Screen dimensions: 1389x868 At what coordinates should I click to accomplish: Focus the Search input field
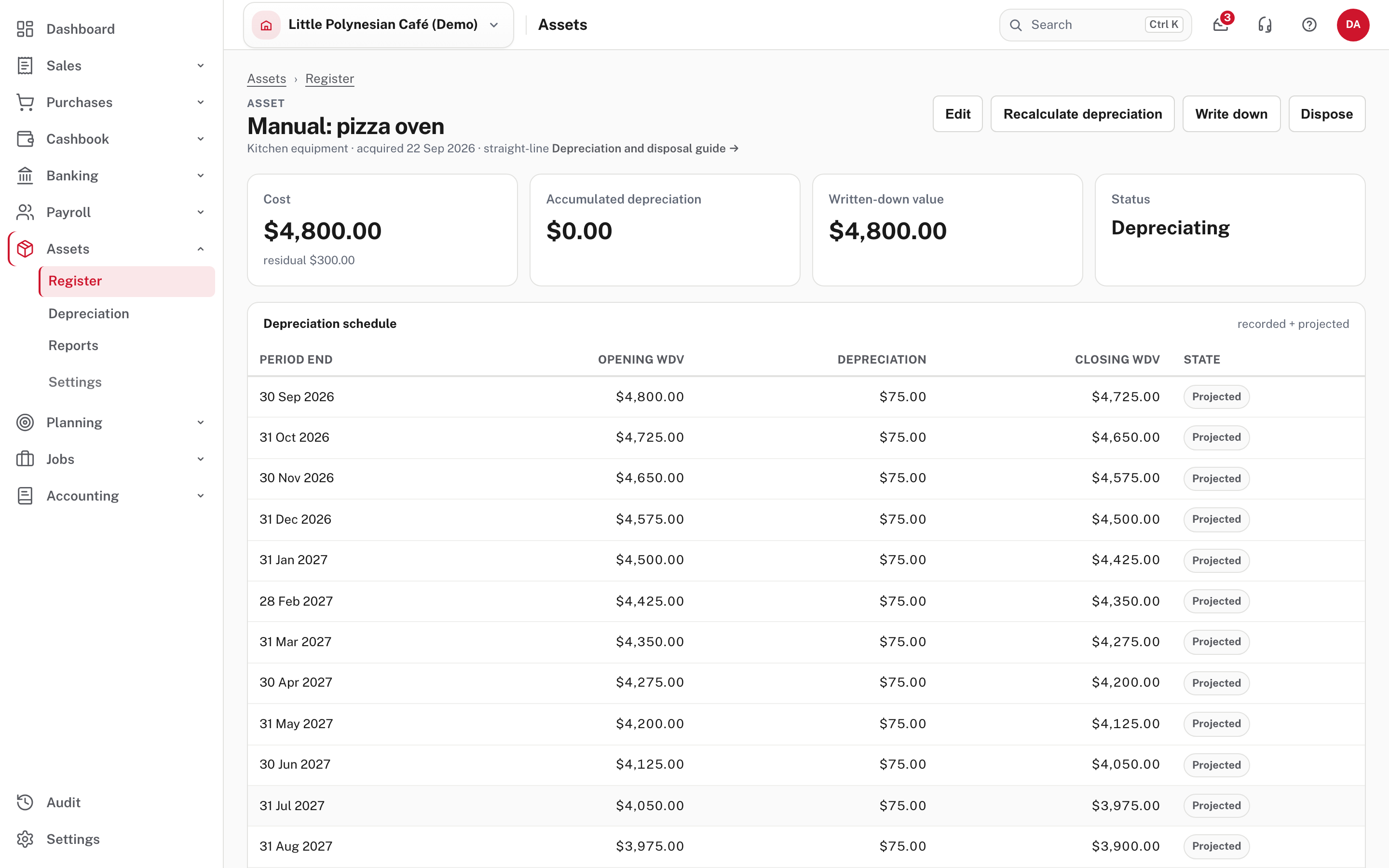tap(1095, 25)
